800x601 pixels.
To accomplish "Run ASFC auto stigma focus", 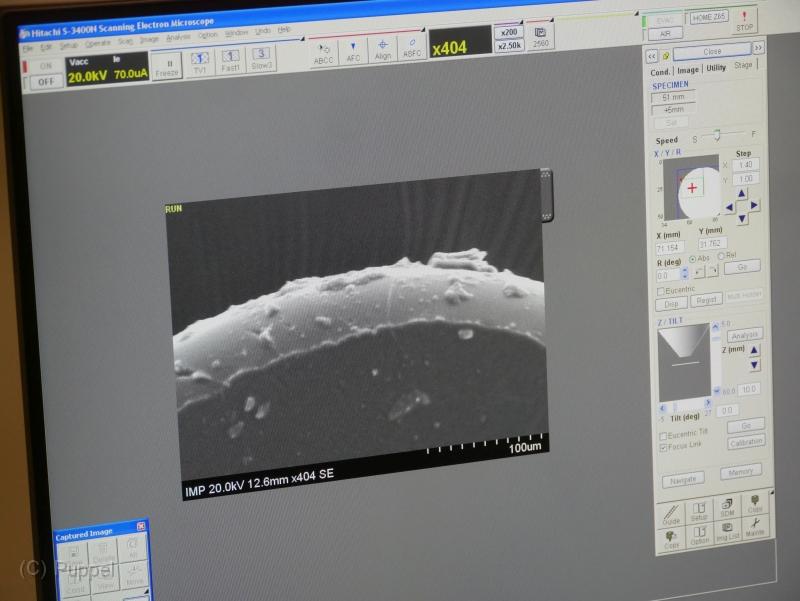I will click(x=412, y=48).
